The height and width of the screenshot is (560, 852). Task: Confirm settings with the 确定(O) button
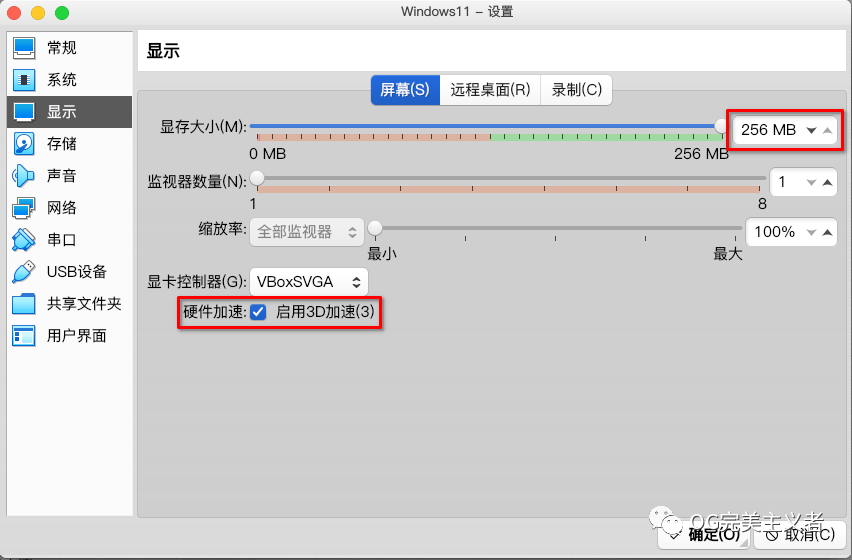tap(704, 534)
